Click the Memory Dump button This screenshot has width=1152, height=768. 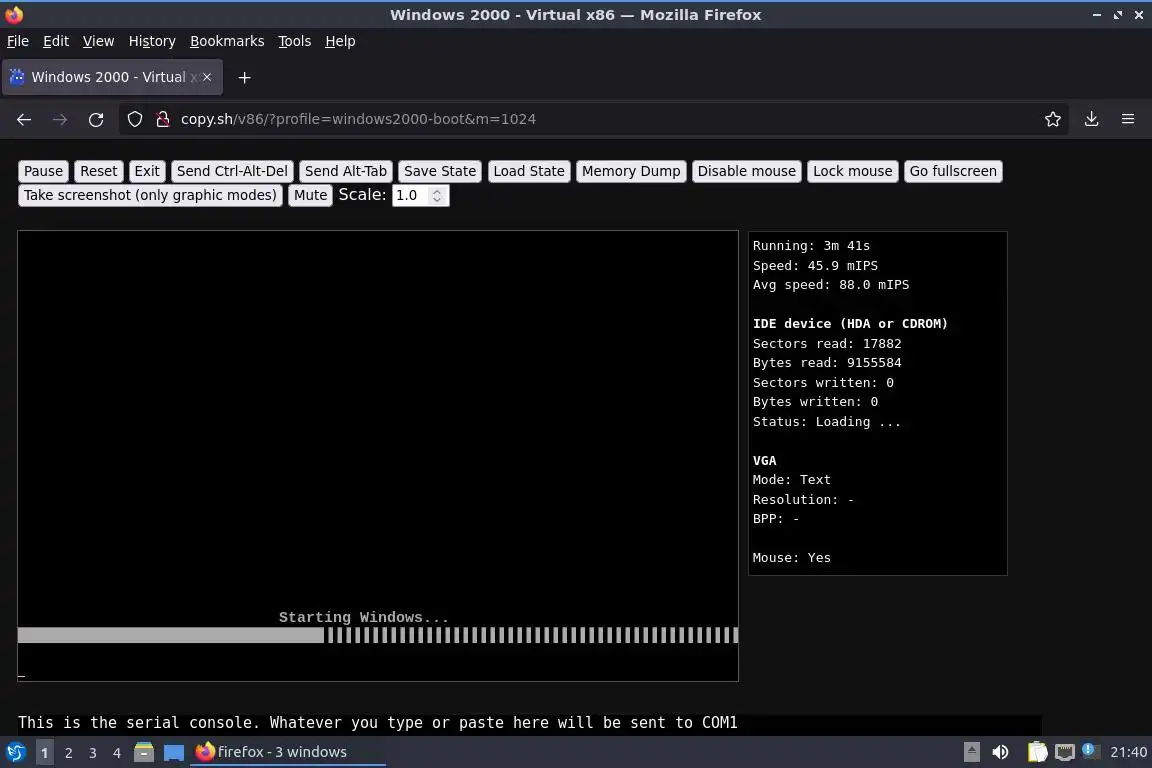click(x=631, y=171)
